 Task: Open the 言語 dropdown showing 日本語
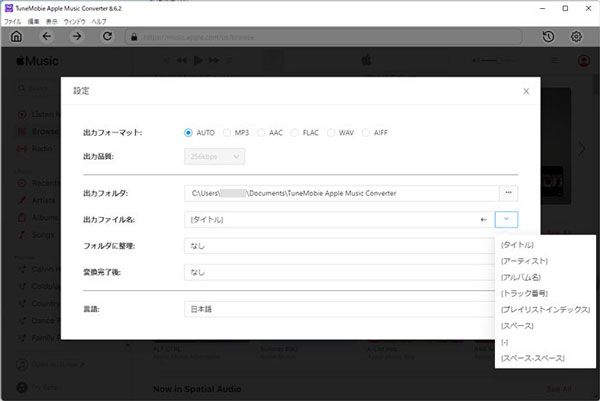pos(339,309)
